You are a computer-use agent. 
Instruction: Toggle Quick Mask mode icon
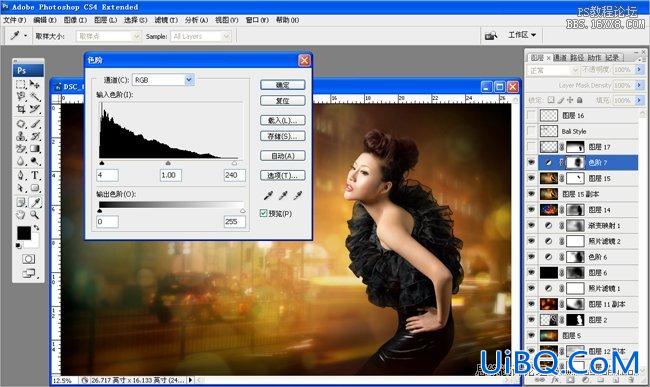click(x=28, y=259)
